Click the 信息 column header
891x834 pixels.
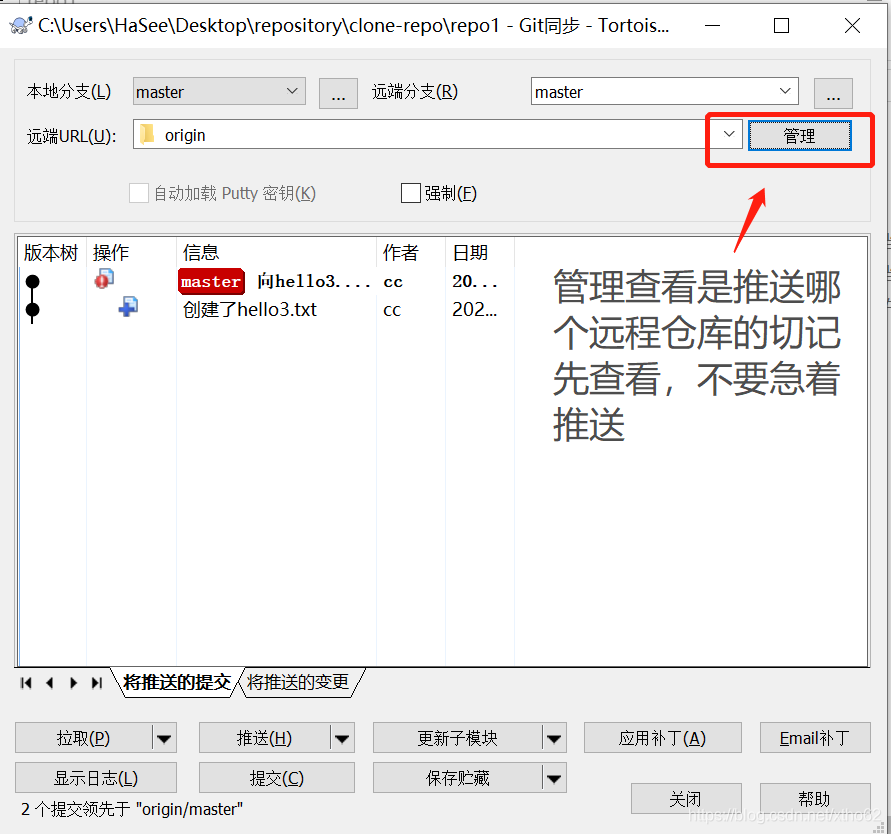coord(276,252)
